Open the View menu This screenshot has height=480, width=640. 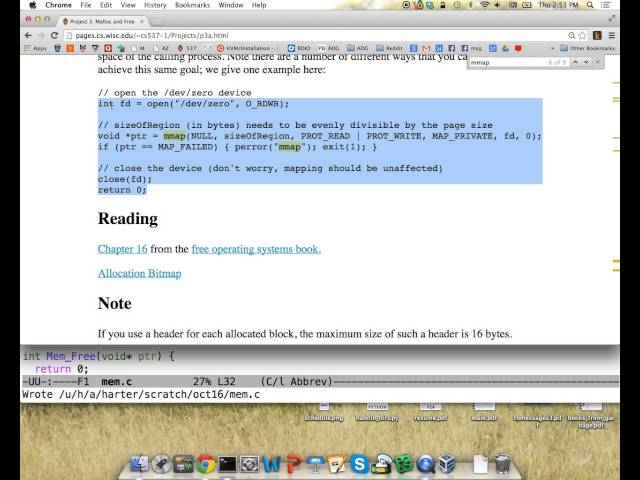[128, 5]
